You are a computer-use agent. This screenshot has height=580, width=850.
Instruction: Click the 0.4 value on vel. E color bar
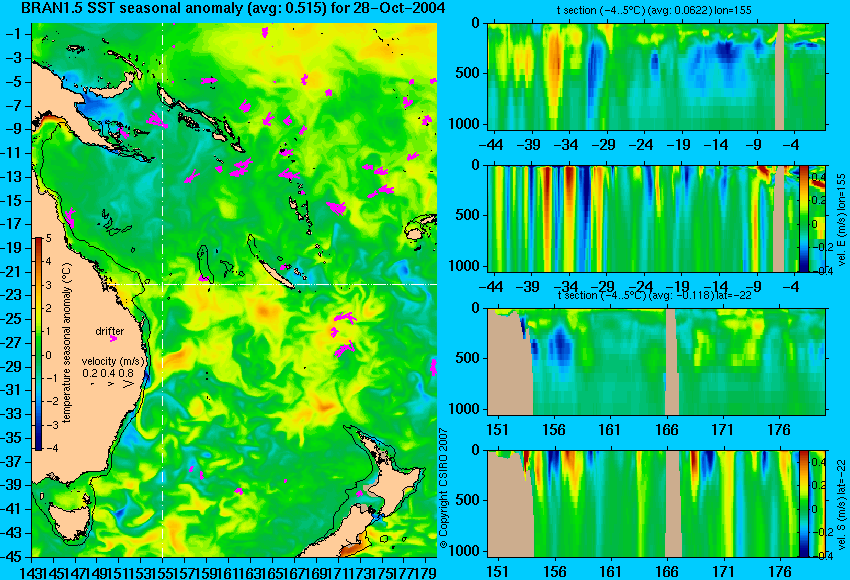click(x=817, y=177)
